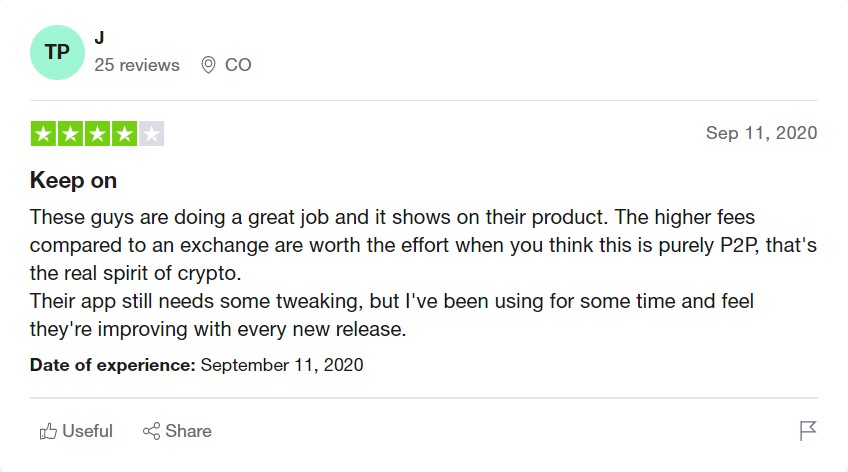Click the fourth green star
This screenshot has height=472, width=848.
(124, 134)
